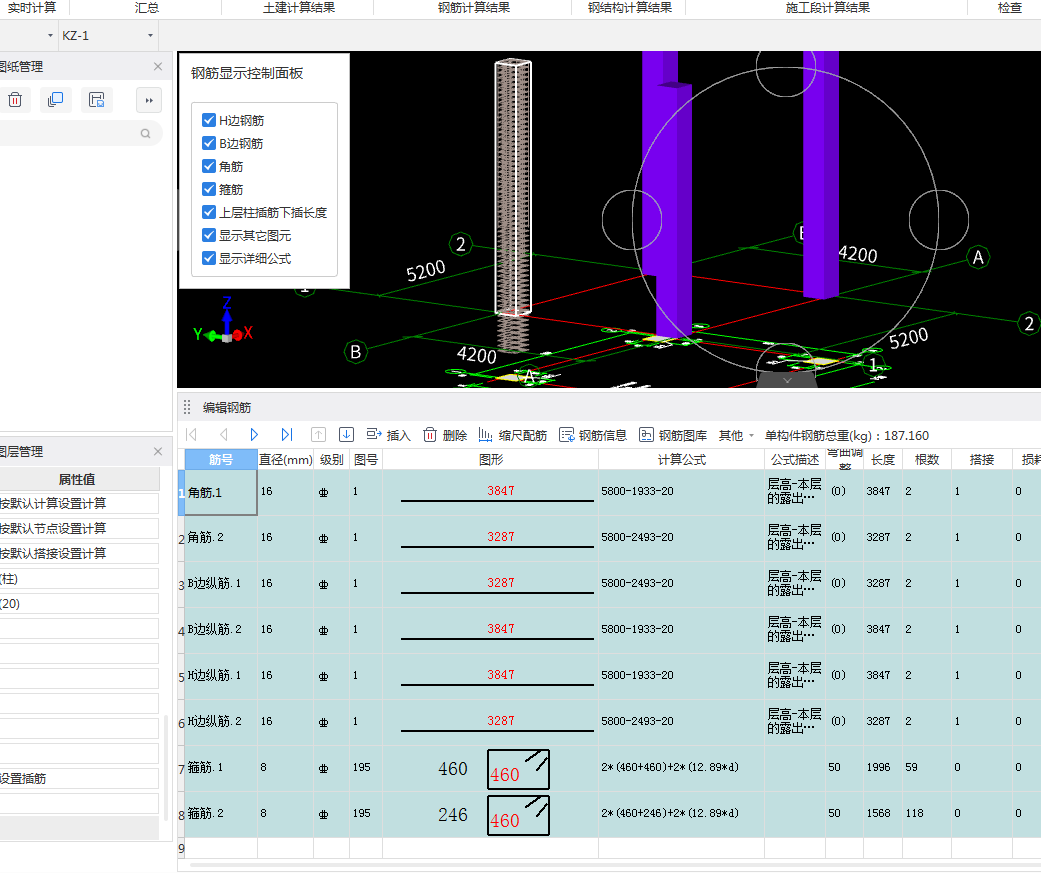
Task: Click the search magnifier icon
Action: point(145,133)
